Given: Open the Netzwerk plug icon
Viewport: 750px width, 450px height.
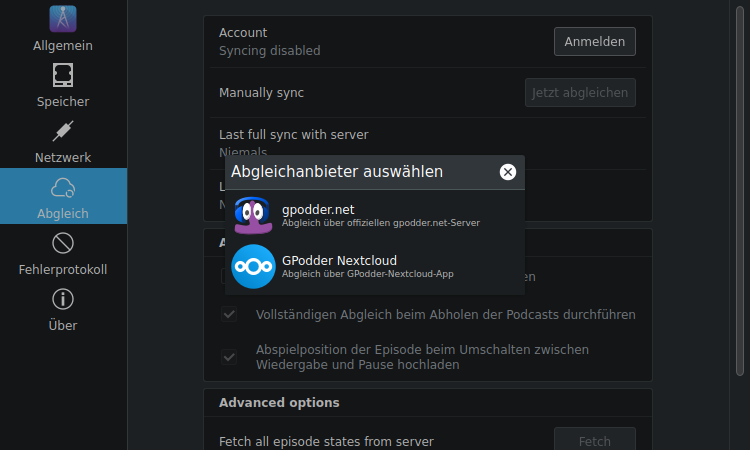Looking at the screenshot, I should (x=63, y=131).
